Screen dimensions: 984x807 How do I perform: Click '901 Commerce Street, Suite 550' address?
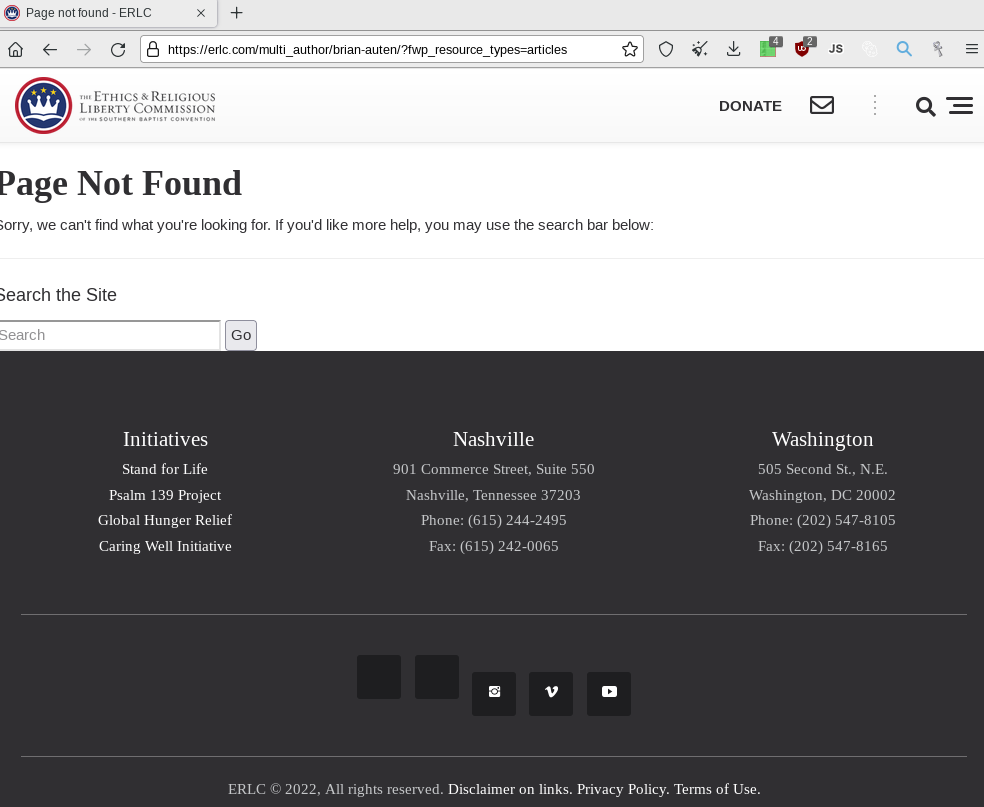493,469
